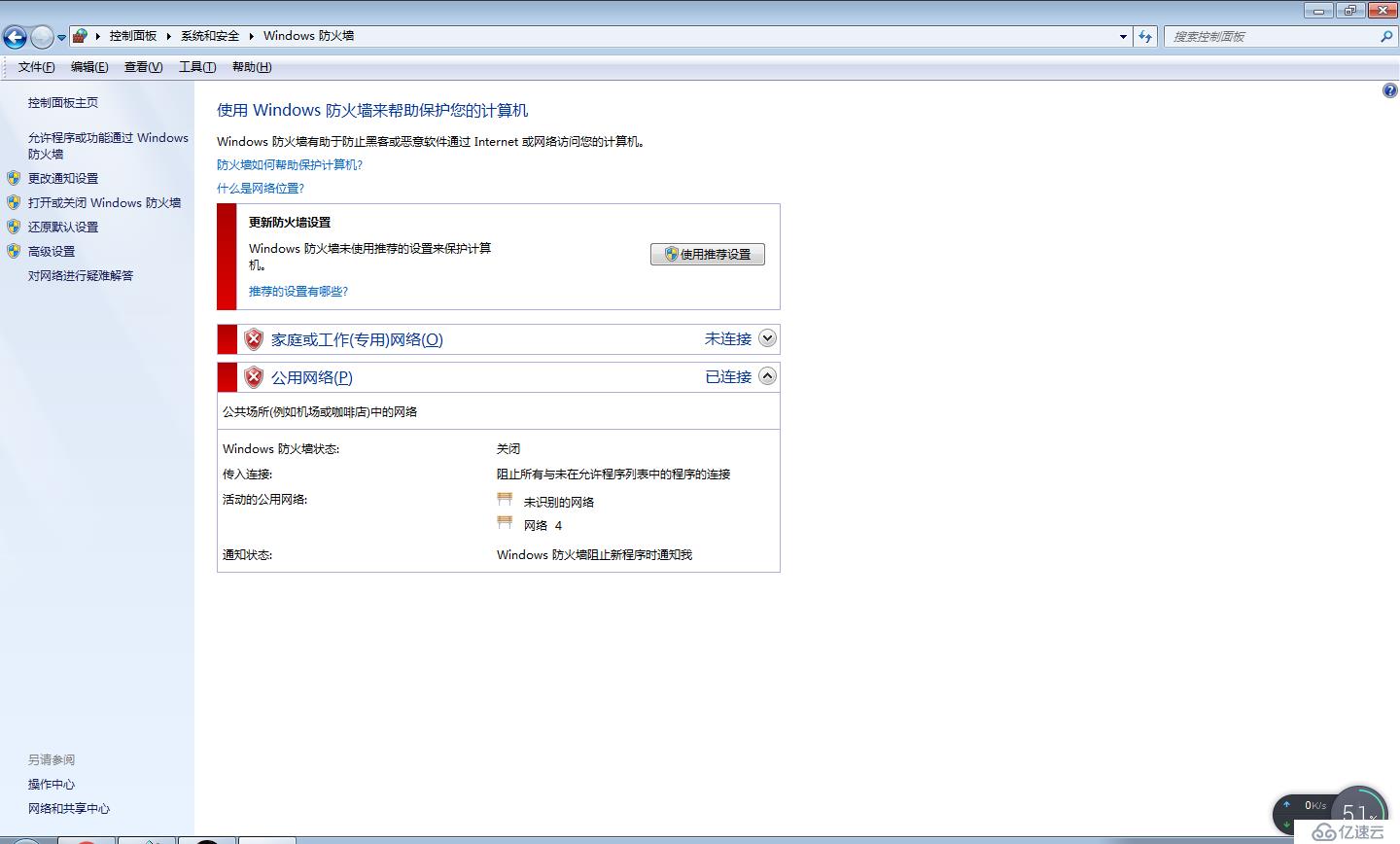Screen dimensions: 1400x844
Task: Open 网络和共享中心 link
Action: (69, 809)
